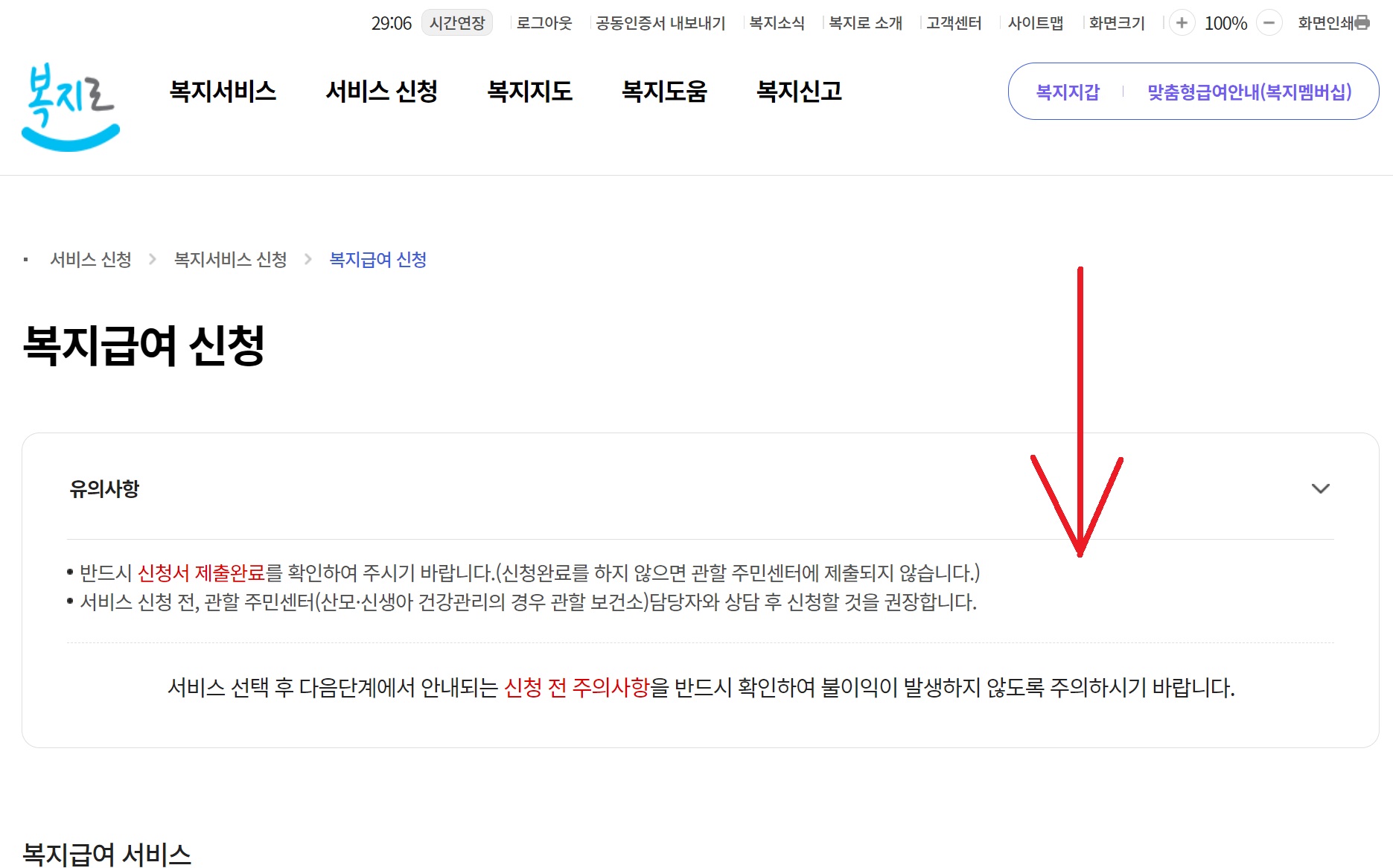Open the 고객센터 page
1393x868 pixels.
954,23
